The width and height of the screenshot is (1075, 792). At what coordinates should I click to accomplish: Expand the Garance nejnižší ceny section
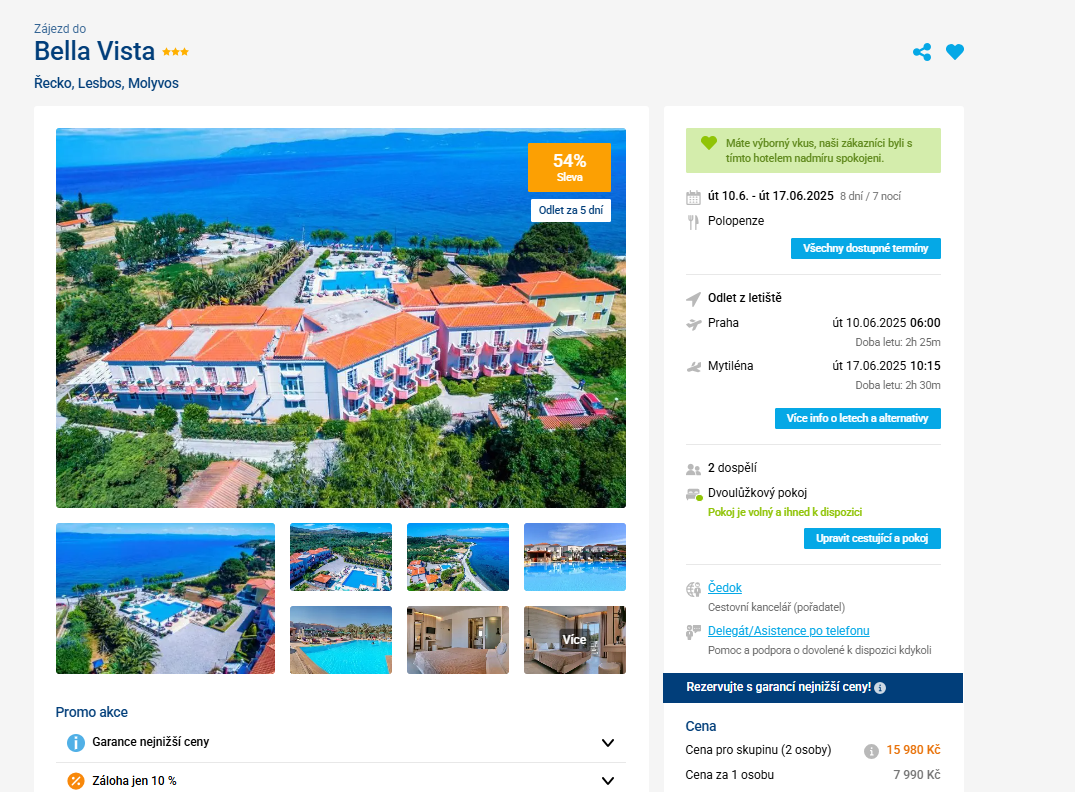[607, 743]
